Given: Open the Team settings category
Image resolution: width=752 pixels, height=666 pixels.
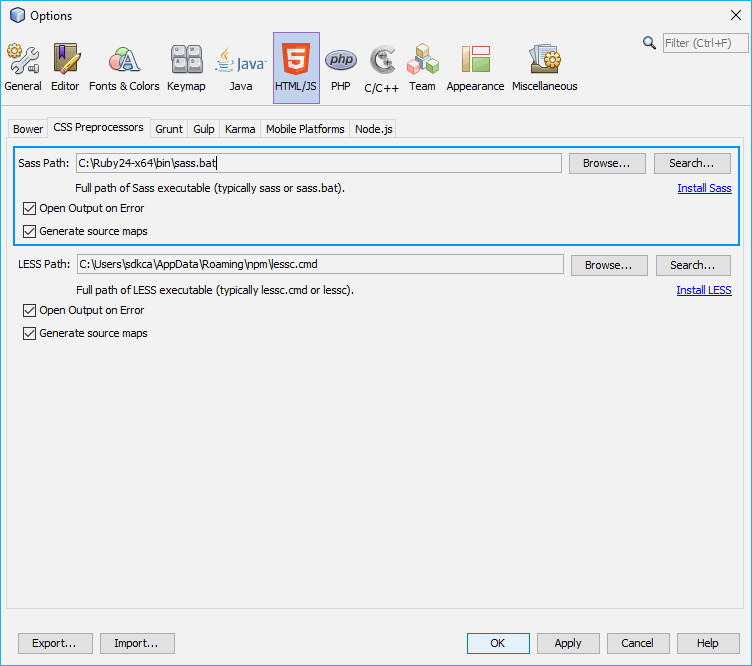Looking at the screenshot, I should coord(422,68).
